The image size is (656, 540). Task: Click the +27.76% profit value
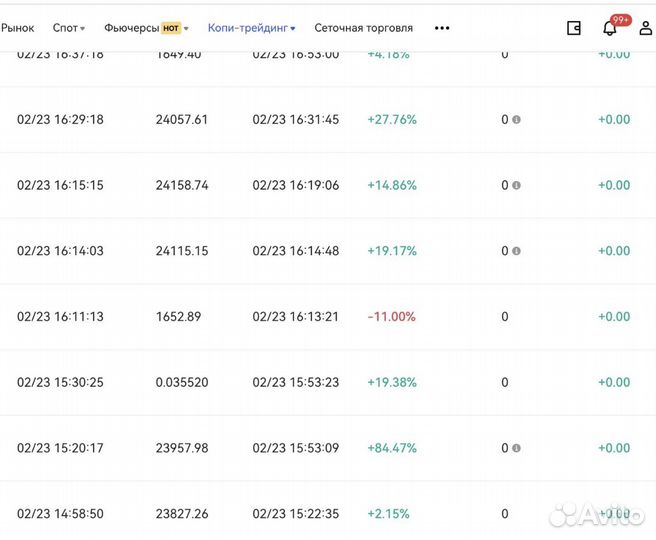[x=392, y=120]
